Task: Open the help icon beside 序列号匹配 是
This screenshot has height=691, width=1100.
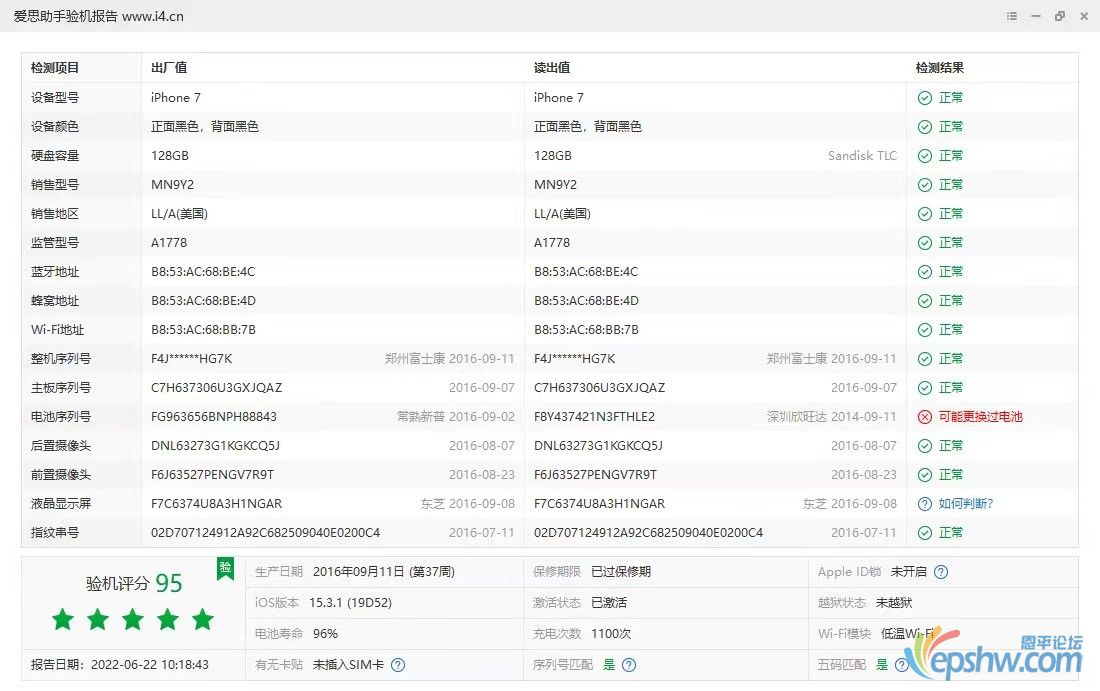Action: point(629,665)
